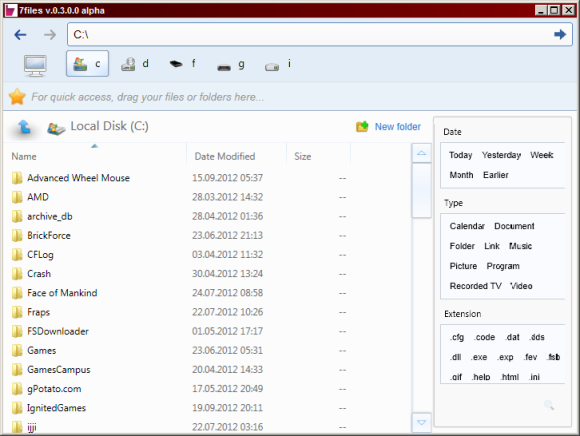Enable the .exe extension filter

pyautogui.click(x=479, y=357)
